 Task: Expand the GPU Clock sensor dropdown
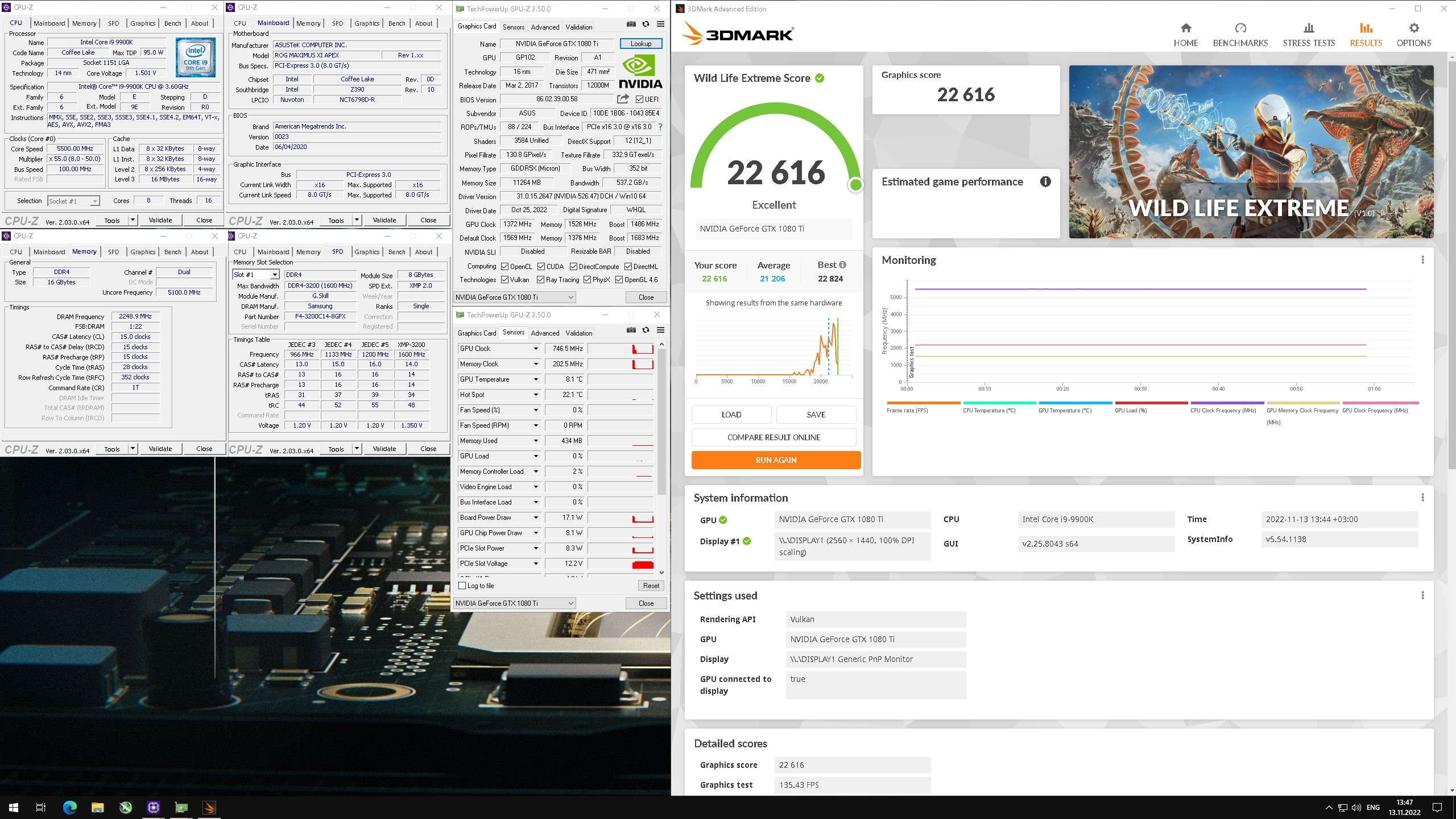[535, 348]
